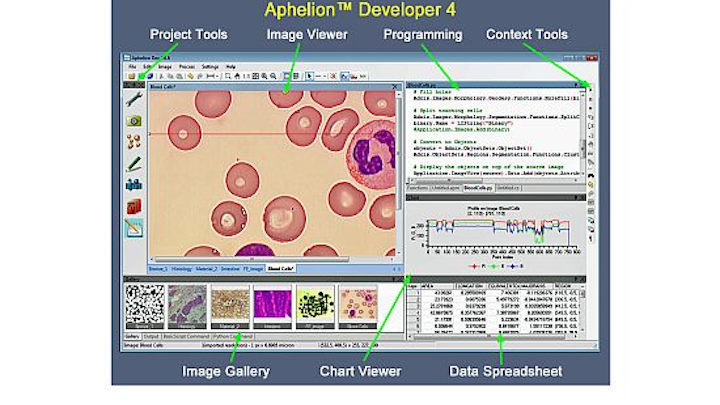Screen dimensions: 720x405
Task: Switch to the Untitled.cs script tab
Action: click(508, 188)
